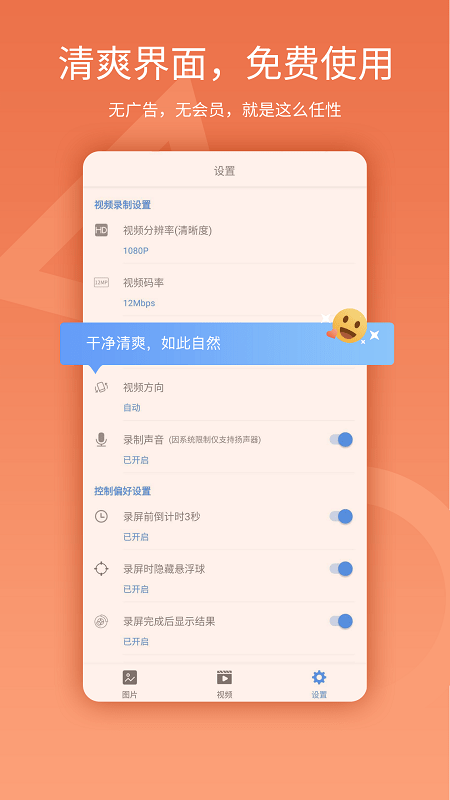Toggle the 录制声音 switch off
The width and height of the screenshot is (450, 800).
[341, 439]
